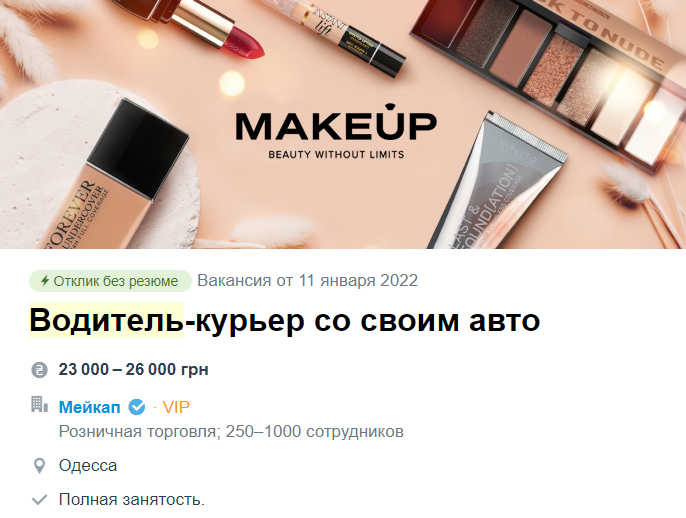The width and height of the screenshot is (686, 518).
Task: Click the salary text 23 000 – 26 000 грн
Action: [133, 370]
